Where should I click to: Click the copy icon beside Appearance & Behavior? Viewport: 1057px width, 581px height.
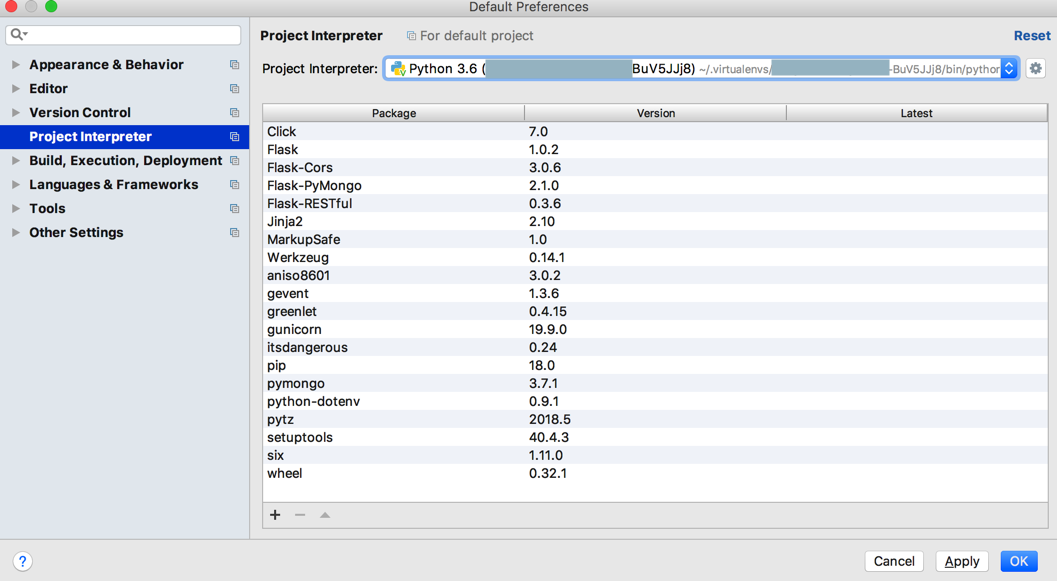click(234, 65)
